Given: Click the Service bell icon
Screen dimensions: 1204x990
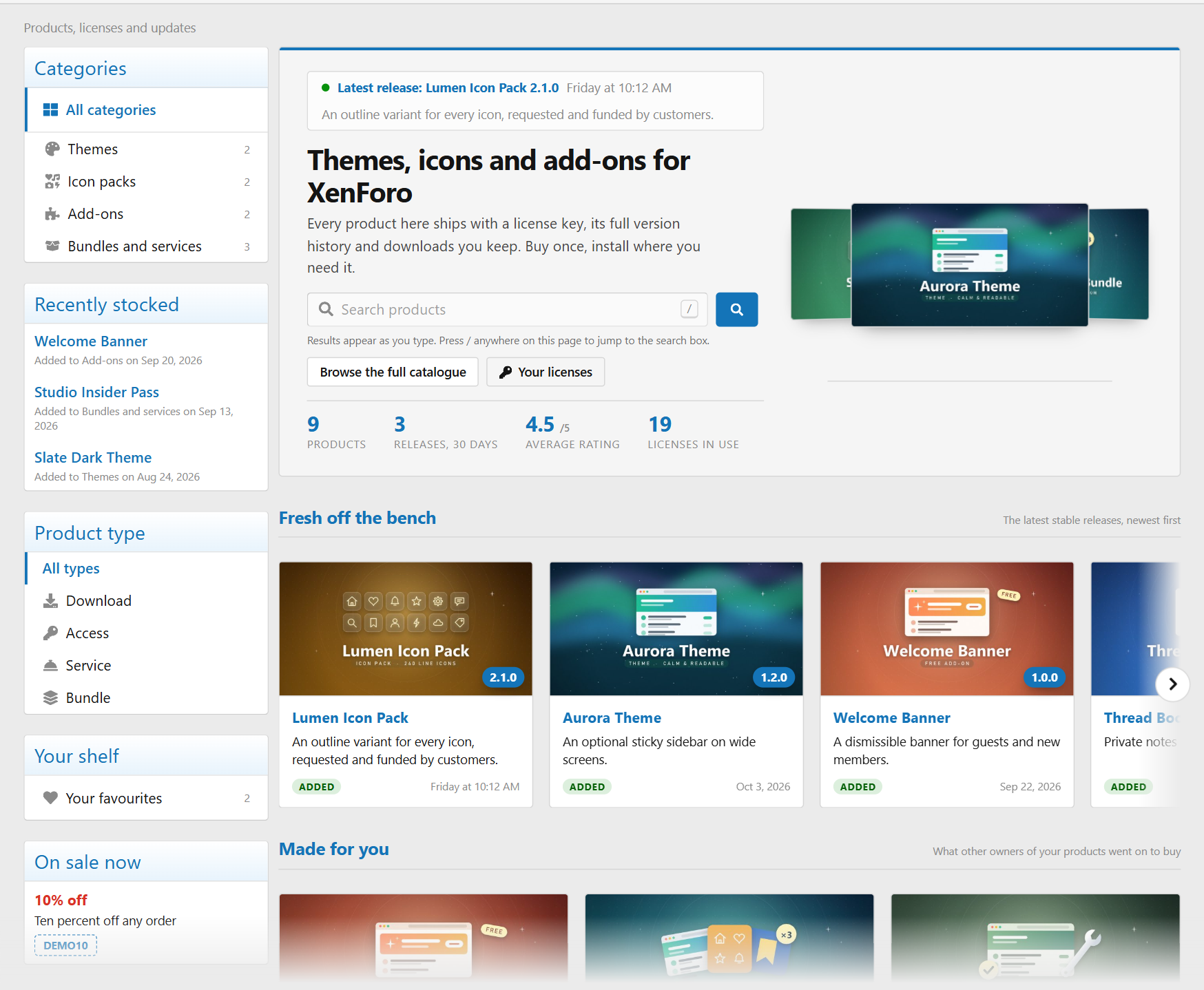Looking at the screenshot, I should (x=50, y=666).
